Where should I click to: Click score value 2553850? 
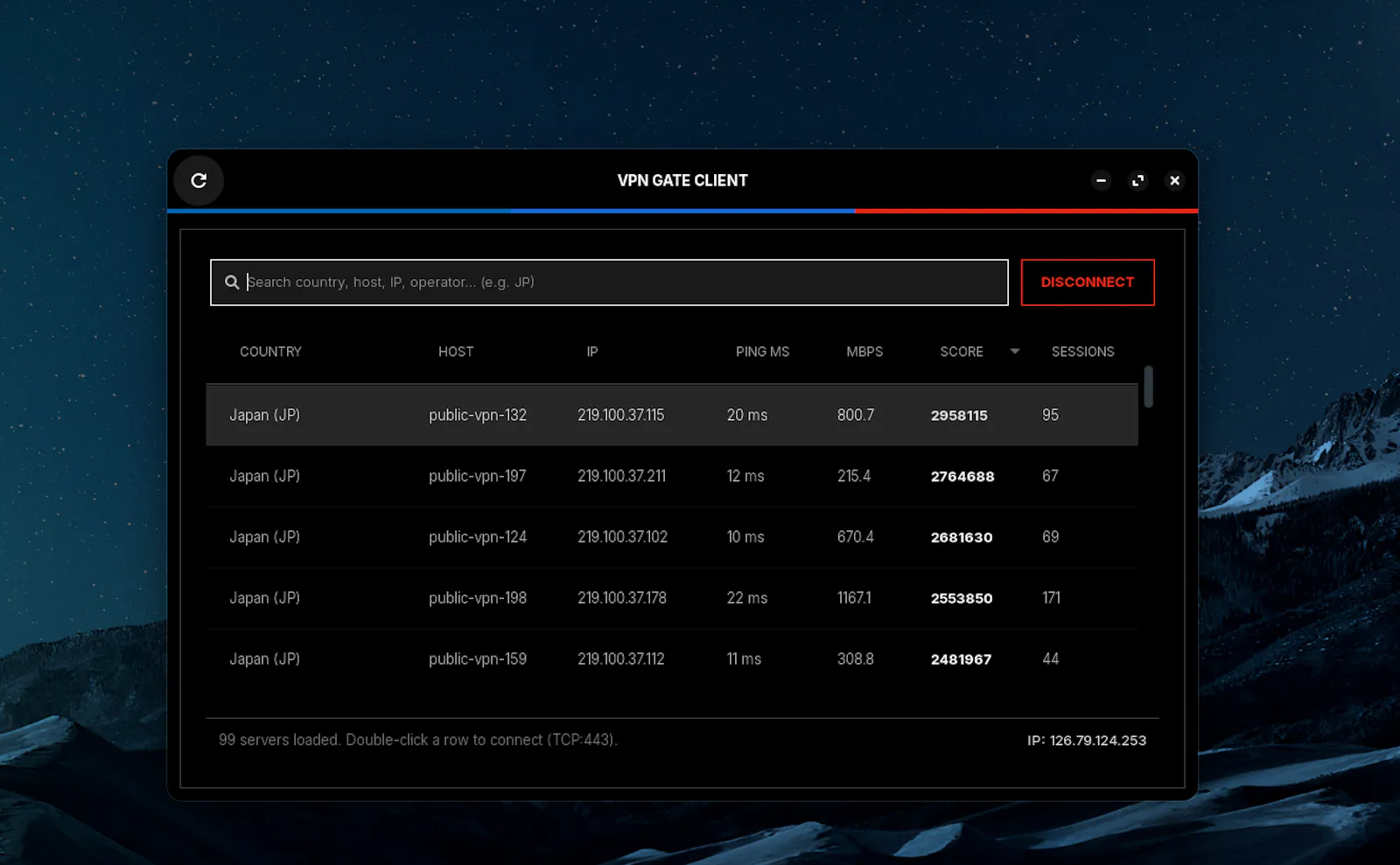pyautogui.click(x=962, y=598)
